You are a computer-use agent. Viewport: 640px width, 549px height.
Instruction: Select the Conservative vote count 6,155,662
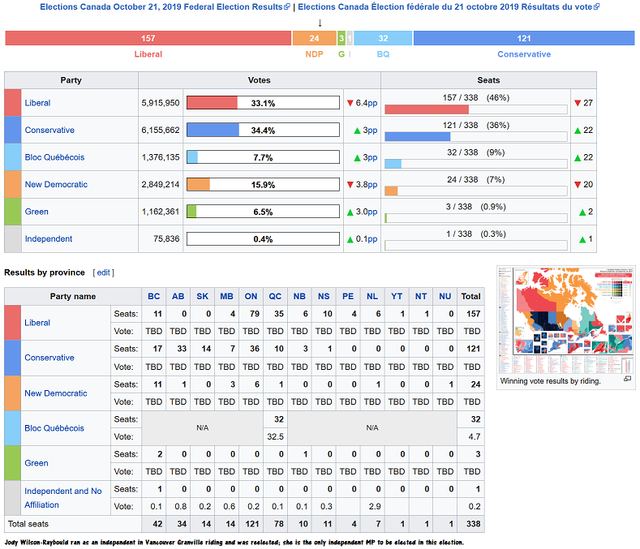click(x=160, y=130)
